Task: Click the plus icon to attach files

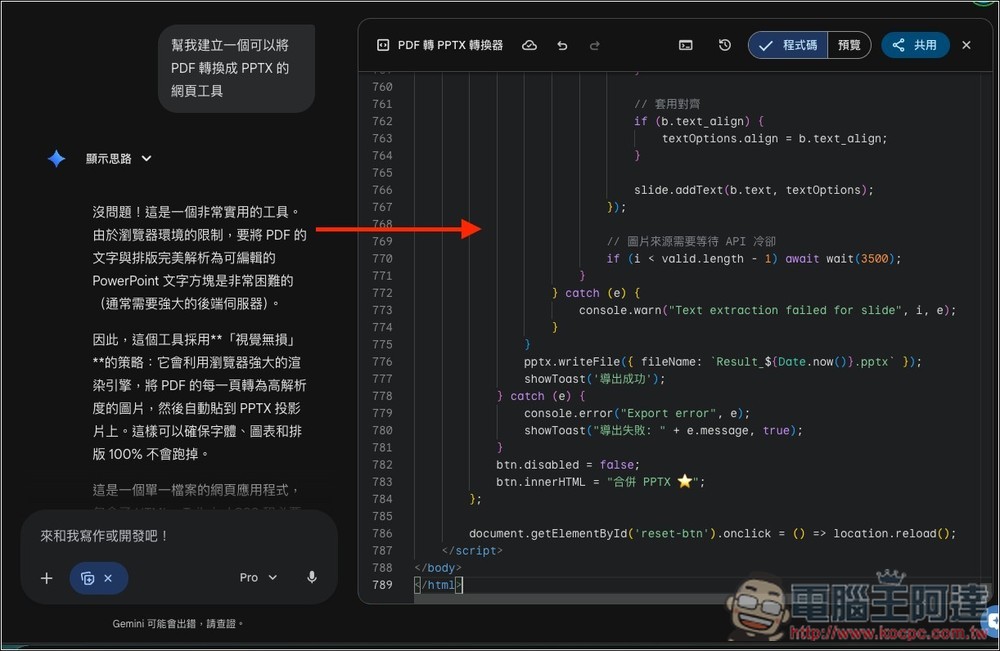Action: point(47,577)
